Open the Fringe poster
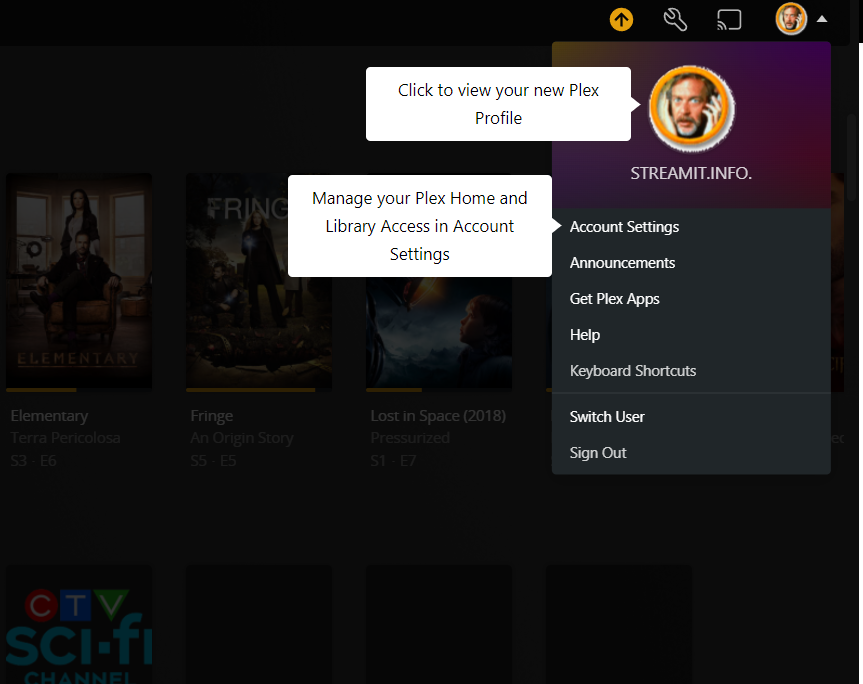The width and height of the screenshot is (863, 684). click(259, 281)
